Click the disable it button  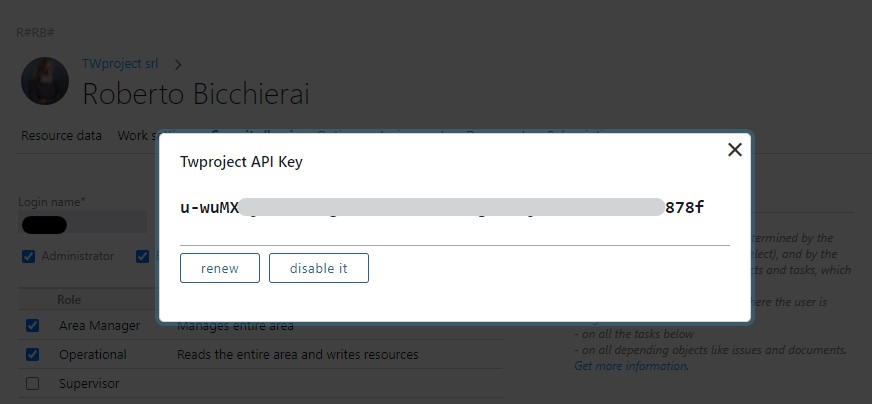(x=319, y=268)
